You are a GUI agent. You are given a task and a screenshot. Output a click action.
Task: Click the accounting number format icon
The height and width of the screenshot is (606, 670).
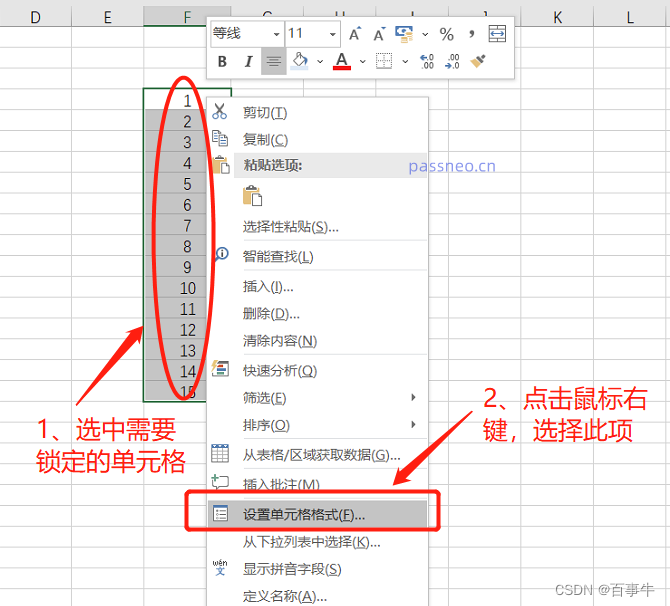pos(404,34)
